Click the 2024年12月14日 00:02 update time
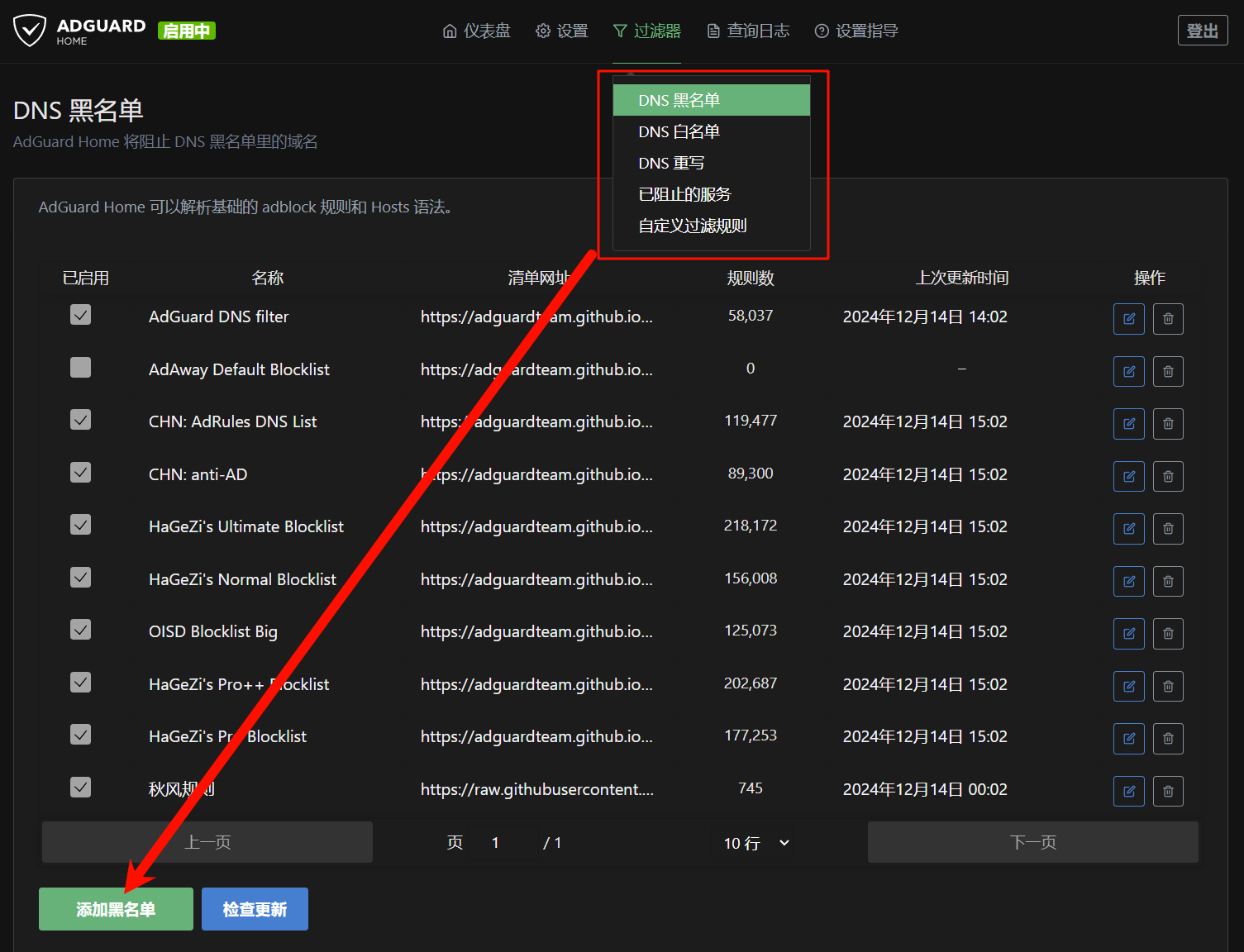This screenshot has height=952, width=1244. [925, 789]
